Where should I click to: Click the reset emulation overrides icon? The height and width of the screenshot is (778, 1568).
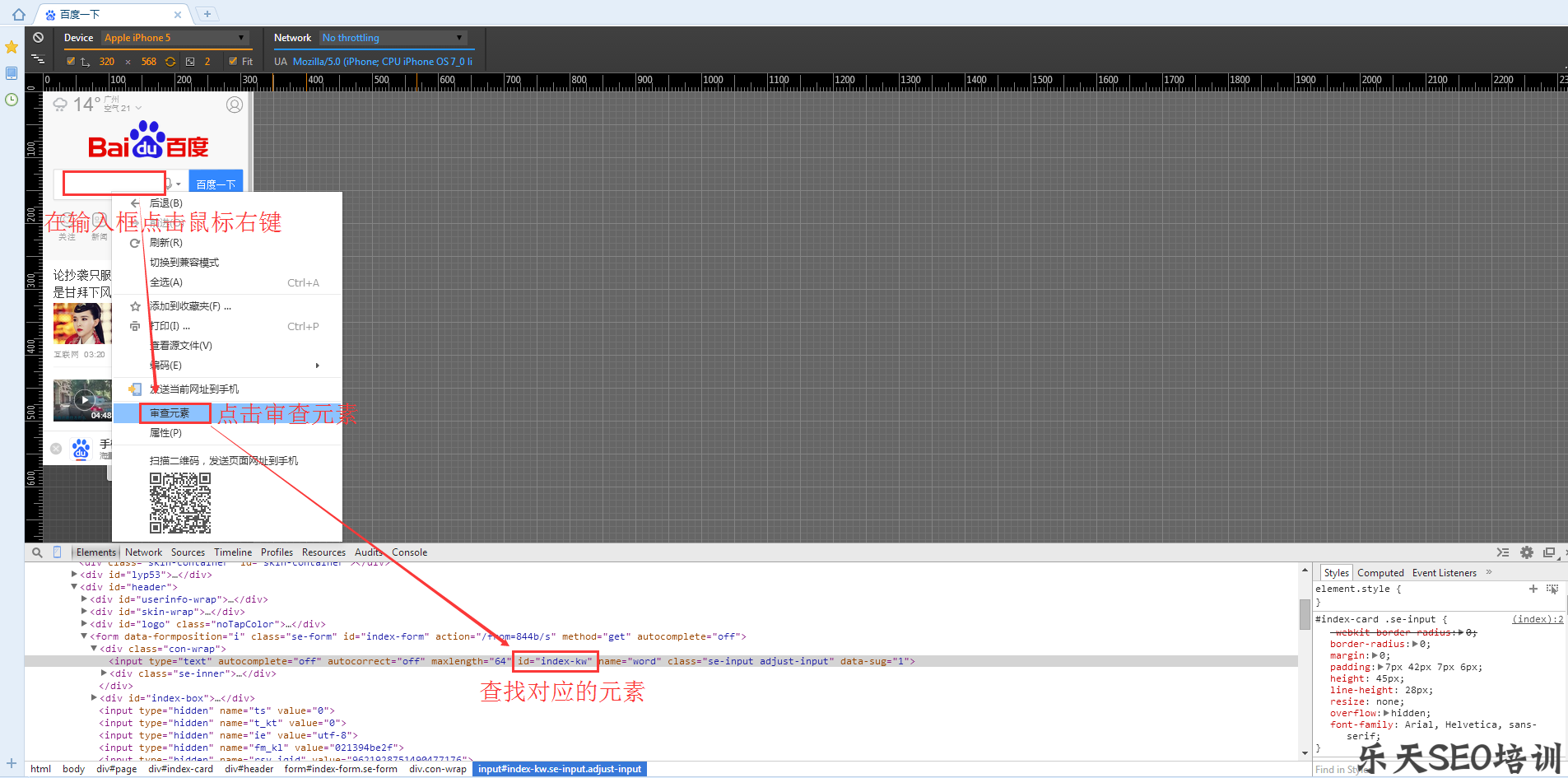click(38, 38)
